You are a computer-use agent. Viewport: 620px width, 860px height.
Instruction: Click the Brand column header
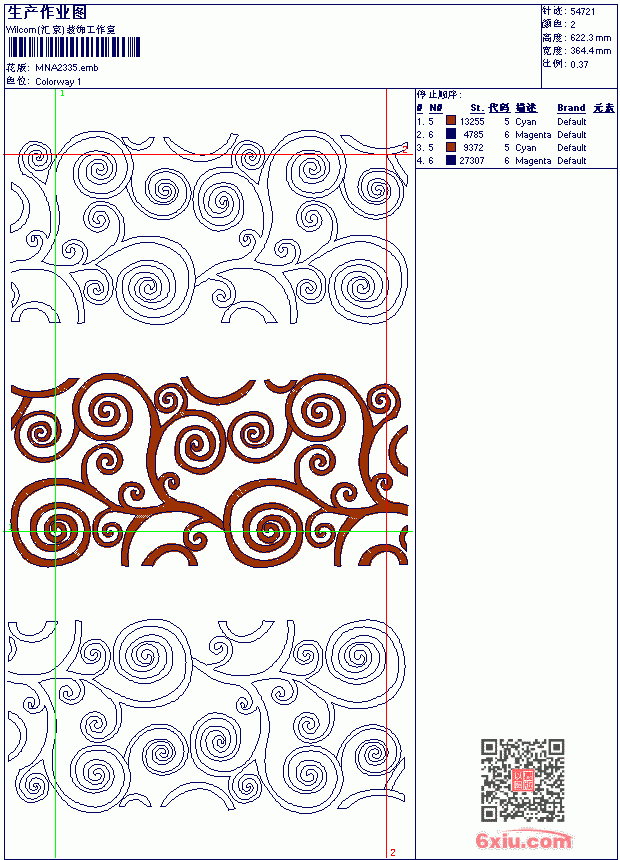click(x=571, y=108)
